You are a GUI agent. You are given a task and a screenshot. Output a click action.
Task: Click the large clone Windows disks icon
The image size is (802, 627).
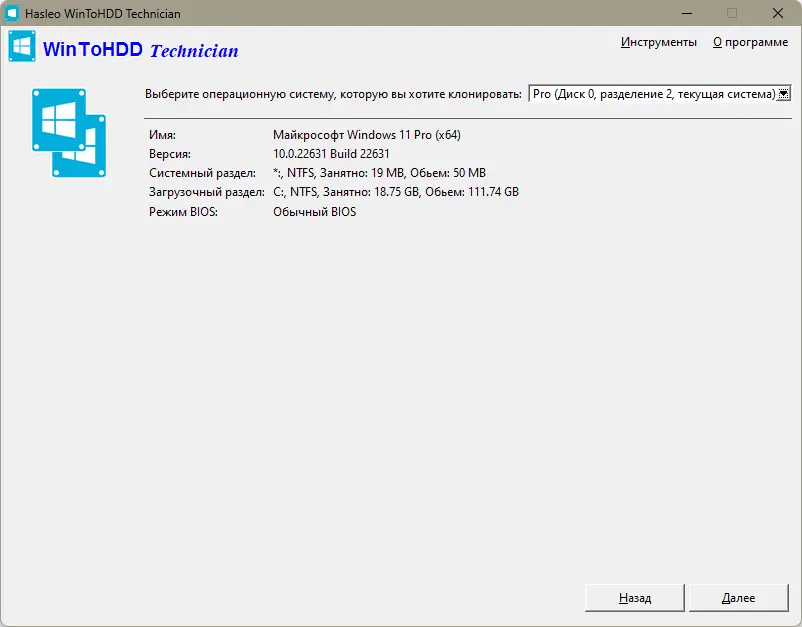click(x=69, y=133)
